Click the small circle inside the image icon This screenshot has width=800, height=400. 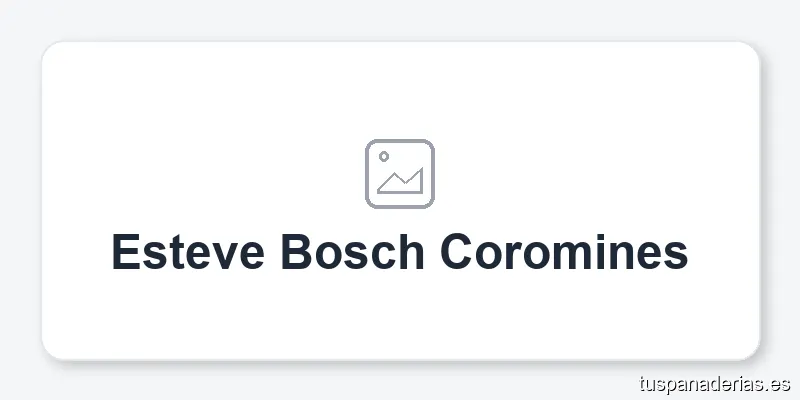tap(383, 156)
